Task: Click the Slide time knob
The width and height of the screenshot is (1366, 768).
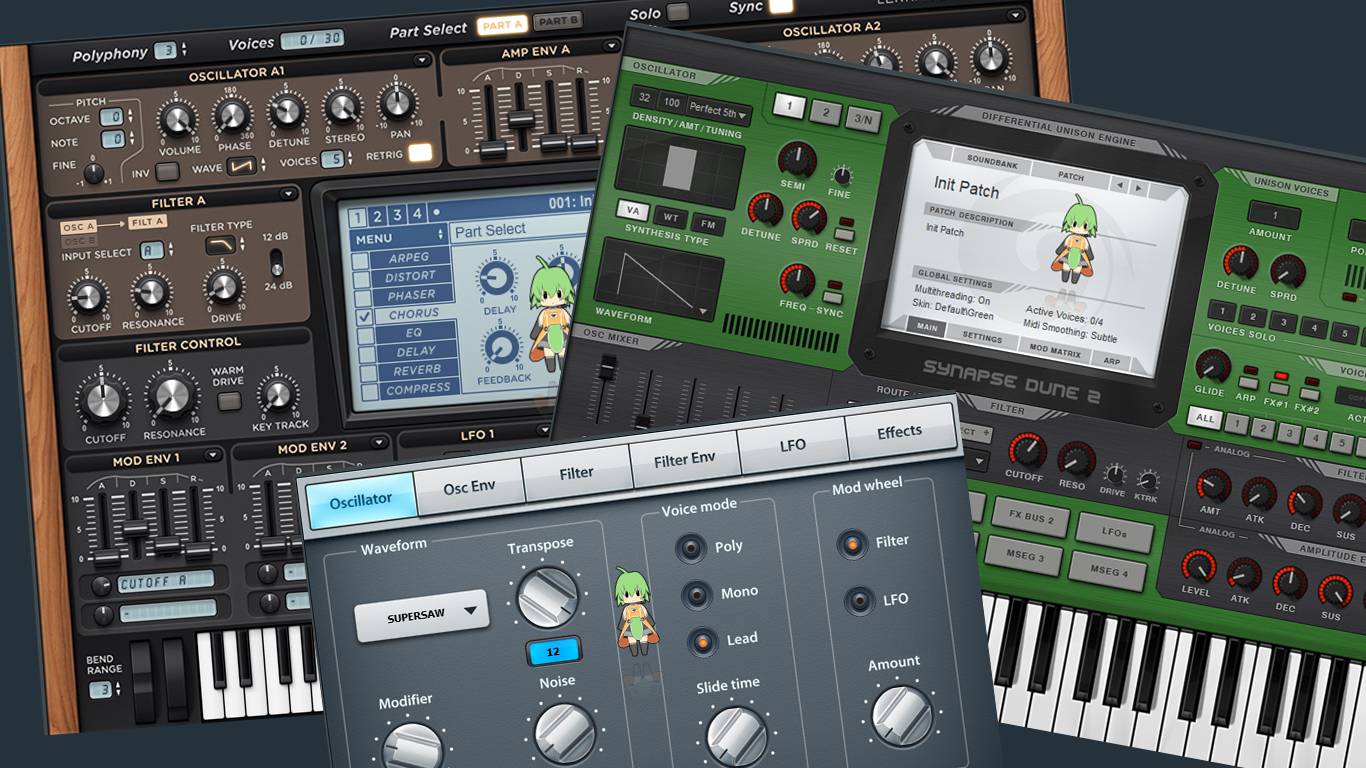Action: point(737,736)
